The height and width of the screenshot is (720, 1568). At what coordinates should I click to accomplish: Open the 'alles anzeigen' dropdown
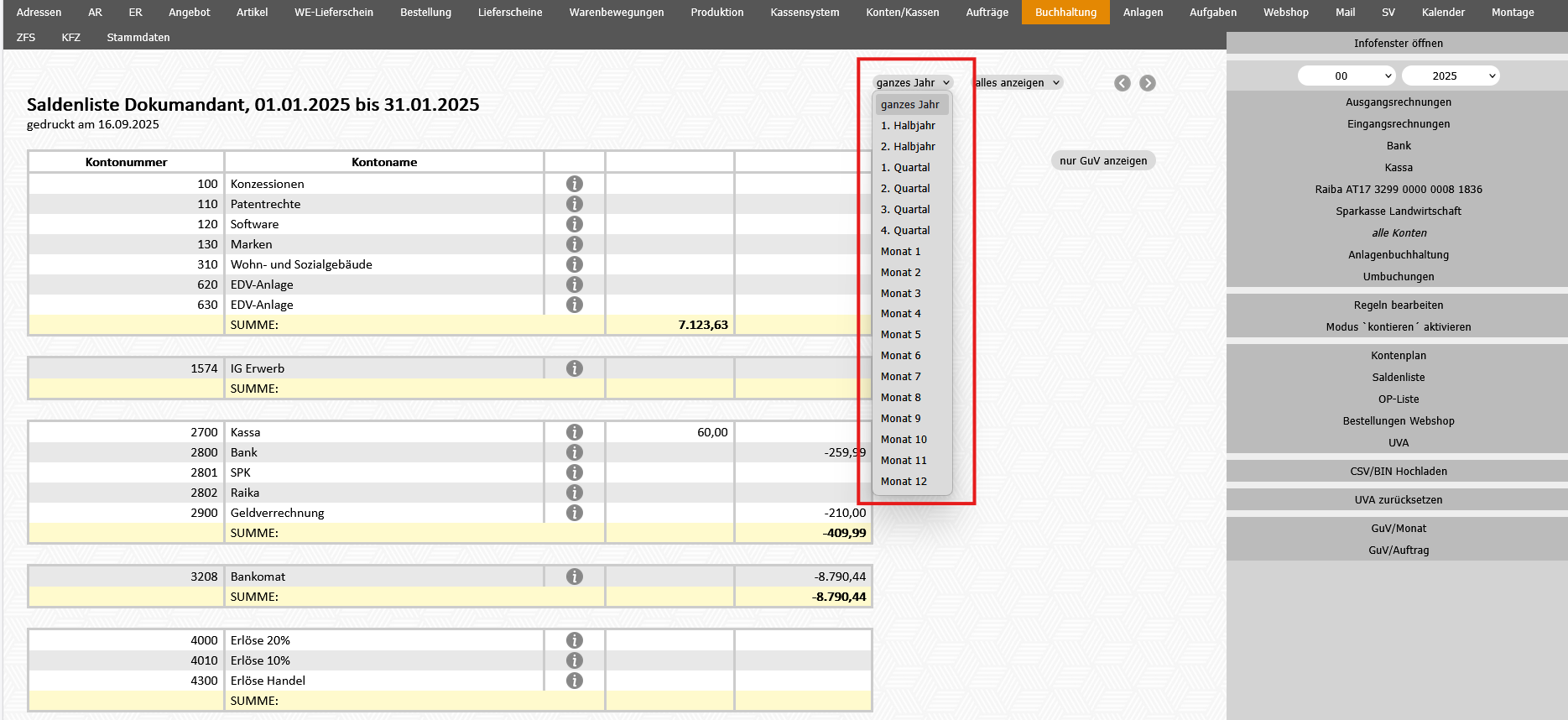pyautogui.click(x=1018, y=83)
